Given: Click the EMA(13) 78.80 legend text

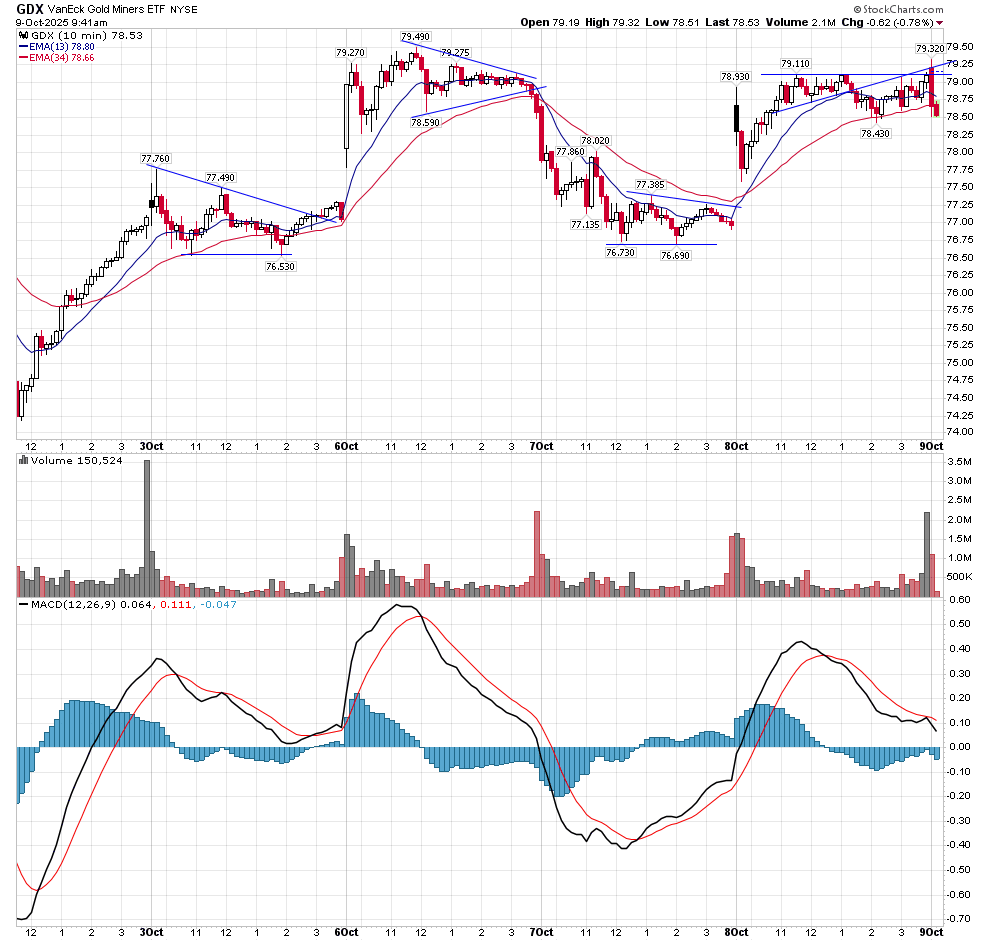Looking at the screenshot, I should (67, 46).
